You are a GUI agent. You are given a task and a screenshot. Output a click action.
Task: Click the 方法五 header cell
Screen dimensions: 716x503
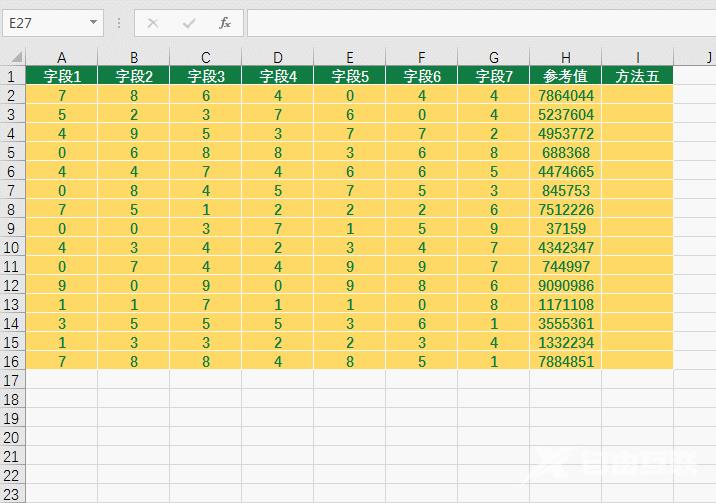point(637,76)
